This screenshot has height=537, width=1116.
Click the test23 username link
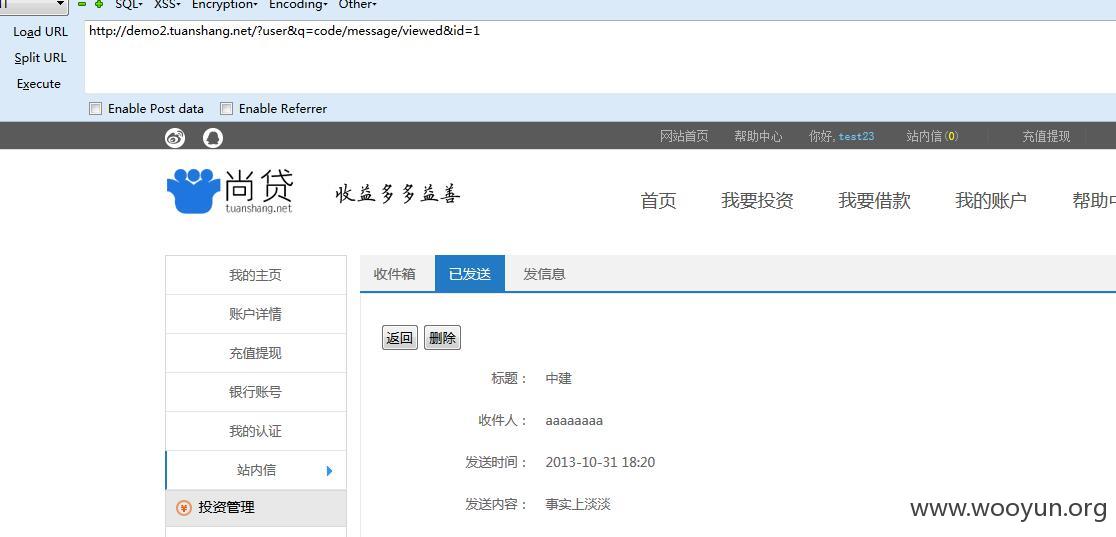coord(856,136)
